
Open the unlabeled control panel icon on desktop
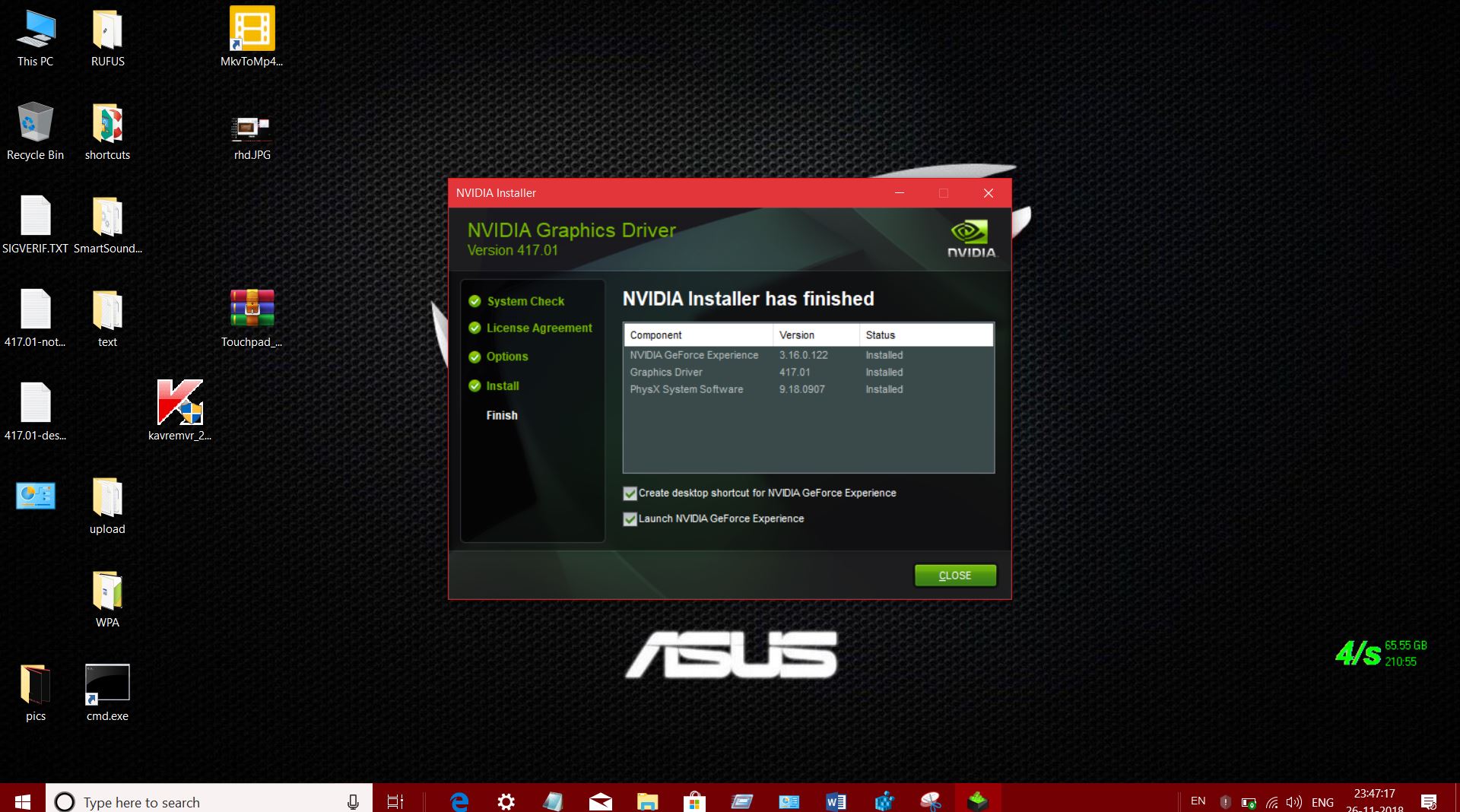(35, 496)
